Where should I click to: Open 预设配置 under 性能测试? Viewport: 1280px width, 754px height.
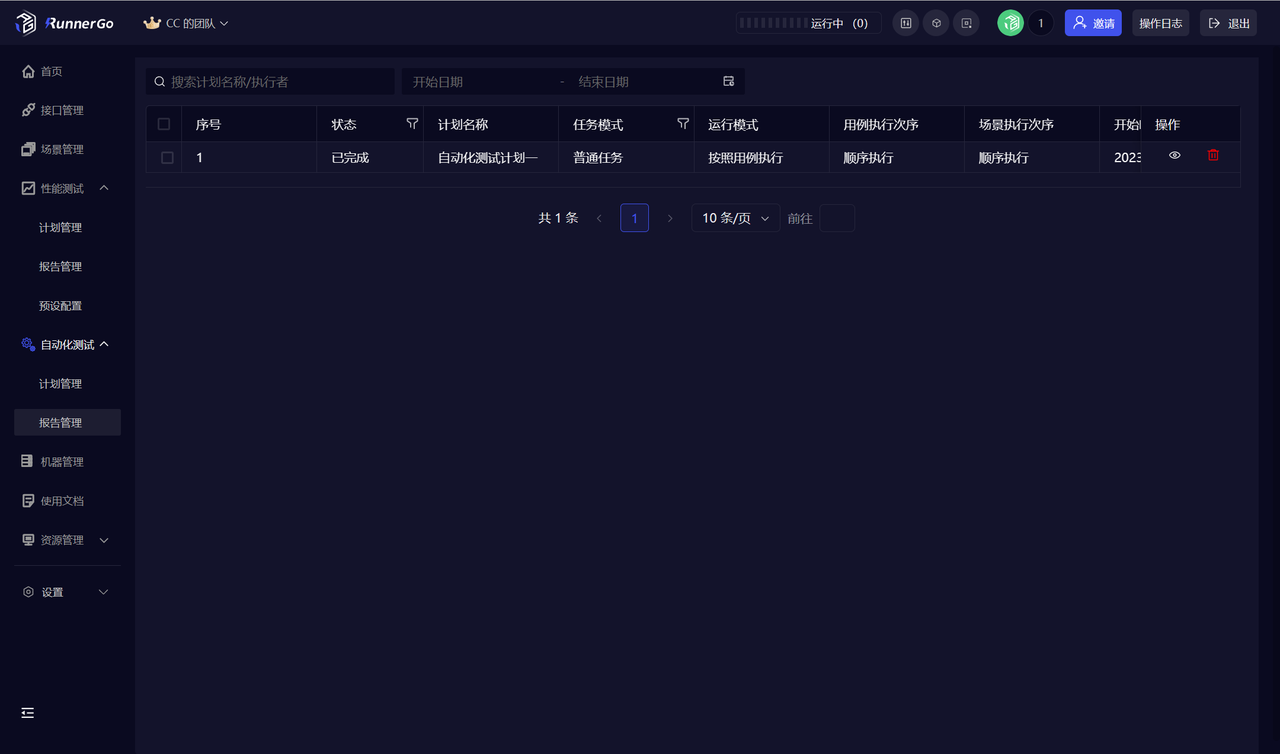click(62, 305)
